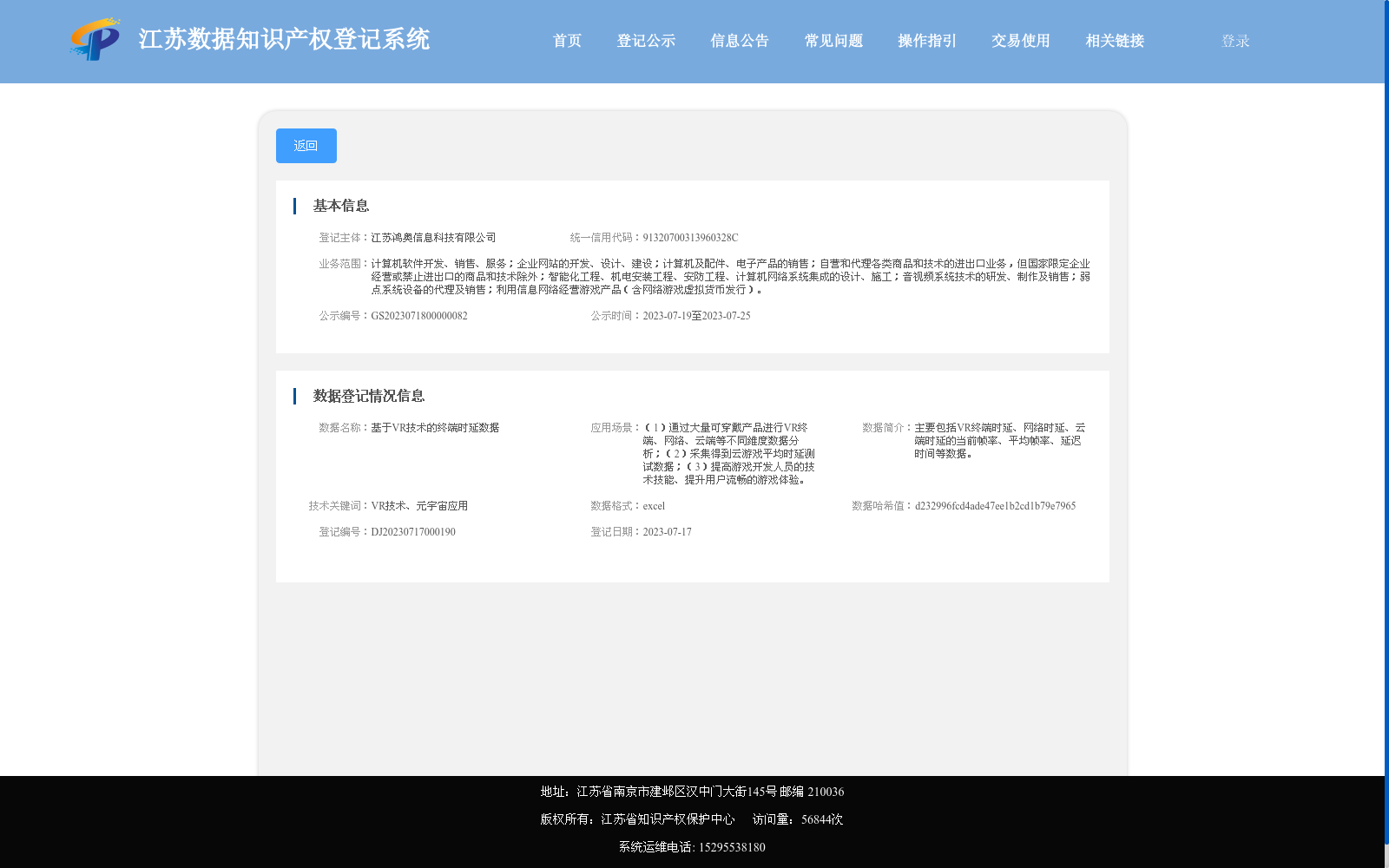The image size is (1389, 868).
Task: Click the 返回 back button
Action: coord(306,146)
